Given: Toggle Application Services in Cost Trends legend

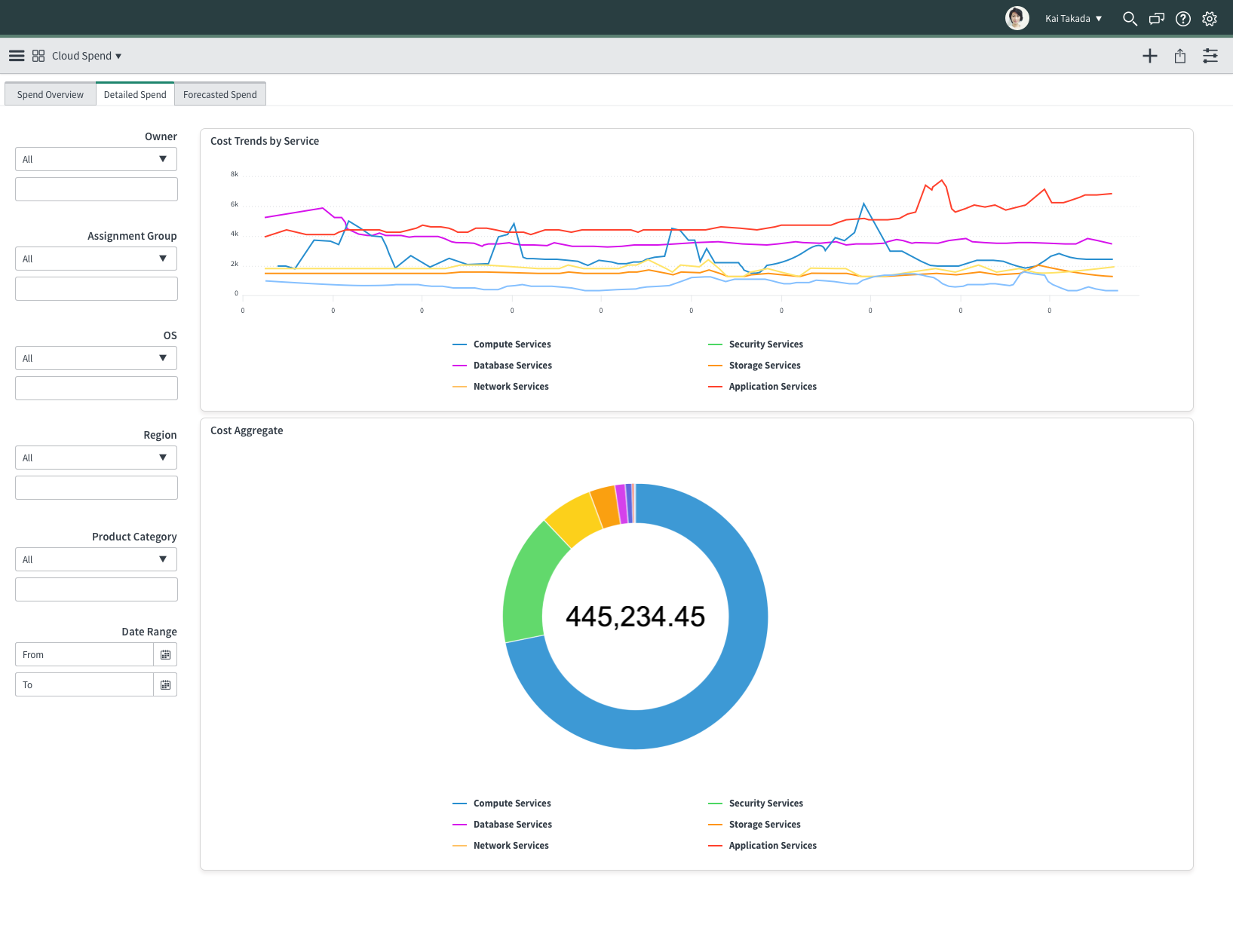Looking at the screenshot, I should tap(762, 387).
